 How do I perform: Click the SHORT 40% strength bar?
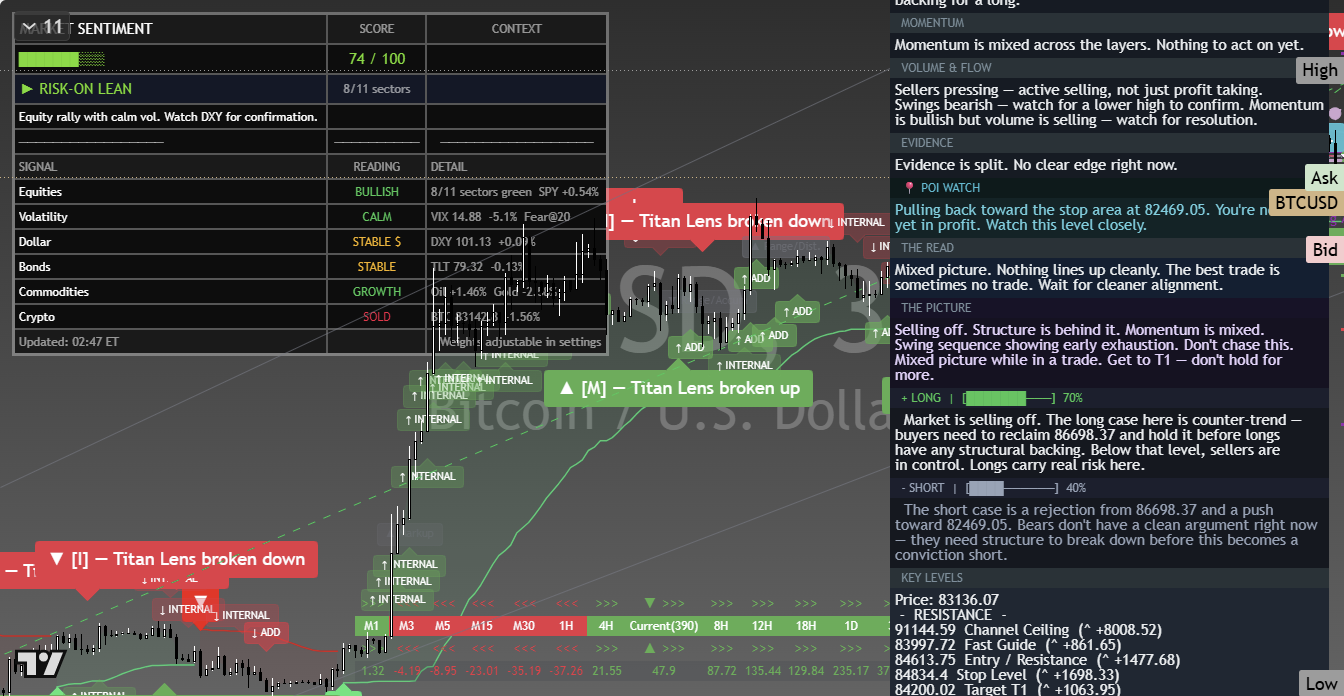pos(1010,488)
